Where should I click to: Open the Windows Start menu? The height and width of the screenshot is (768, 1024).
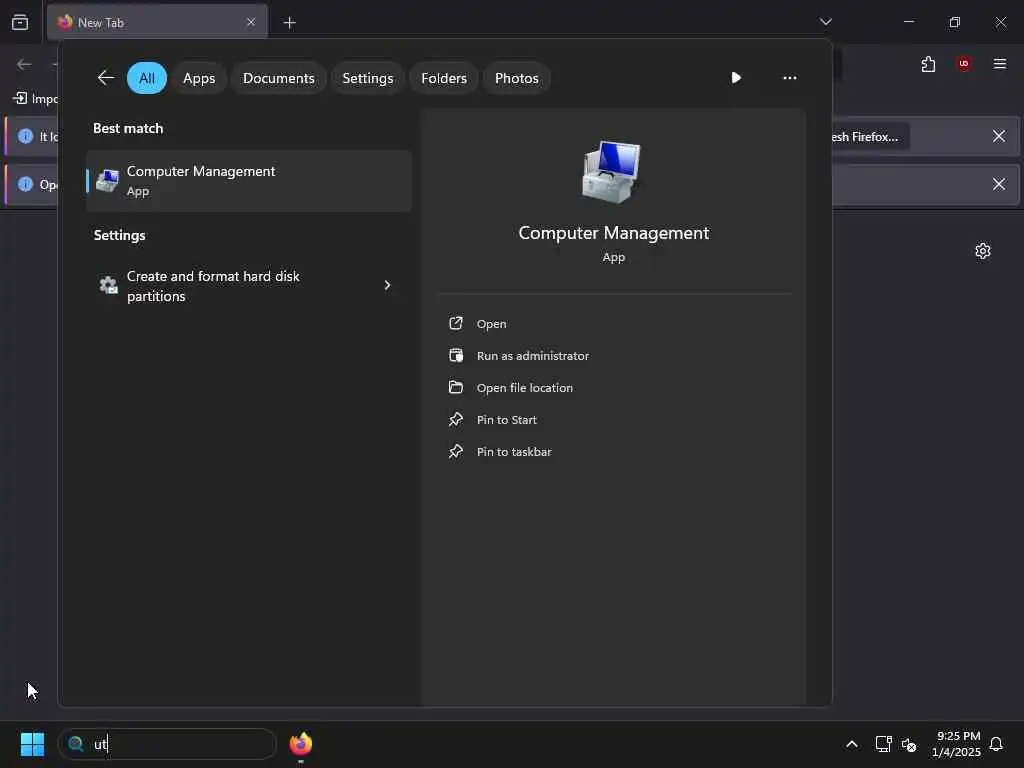[x=33, y=744]
